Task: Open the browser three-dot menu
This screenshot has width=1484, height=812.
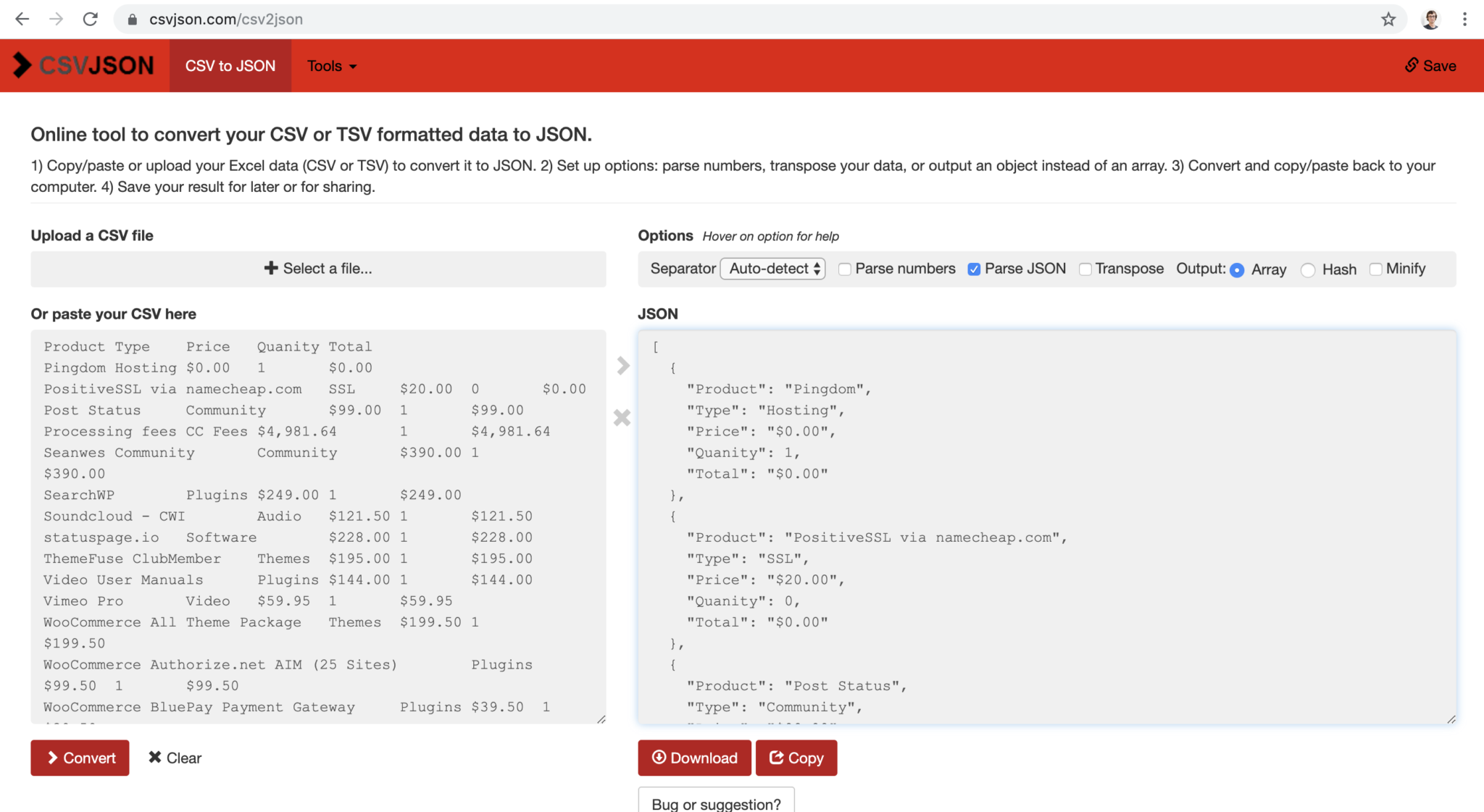Action: (1464, 20)
